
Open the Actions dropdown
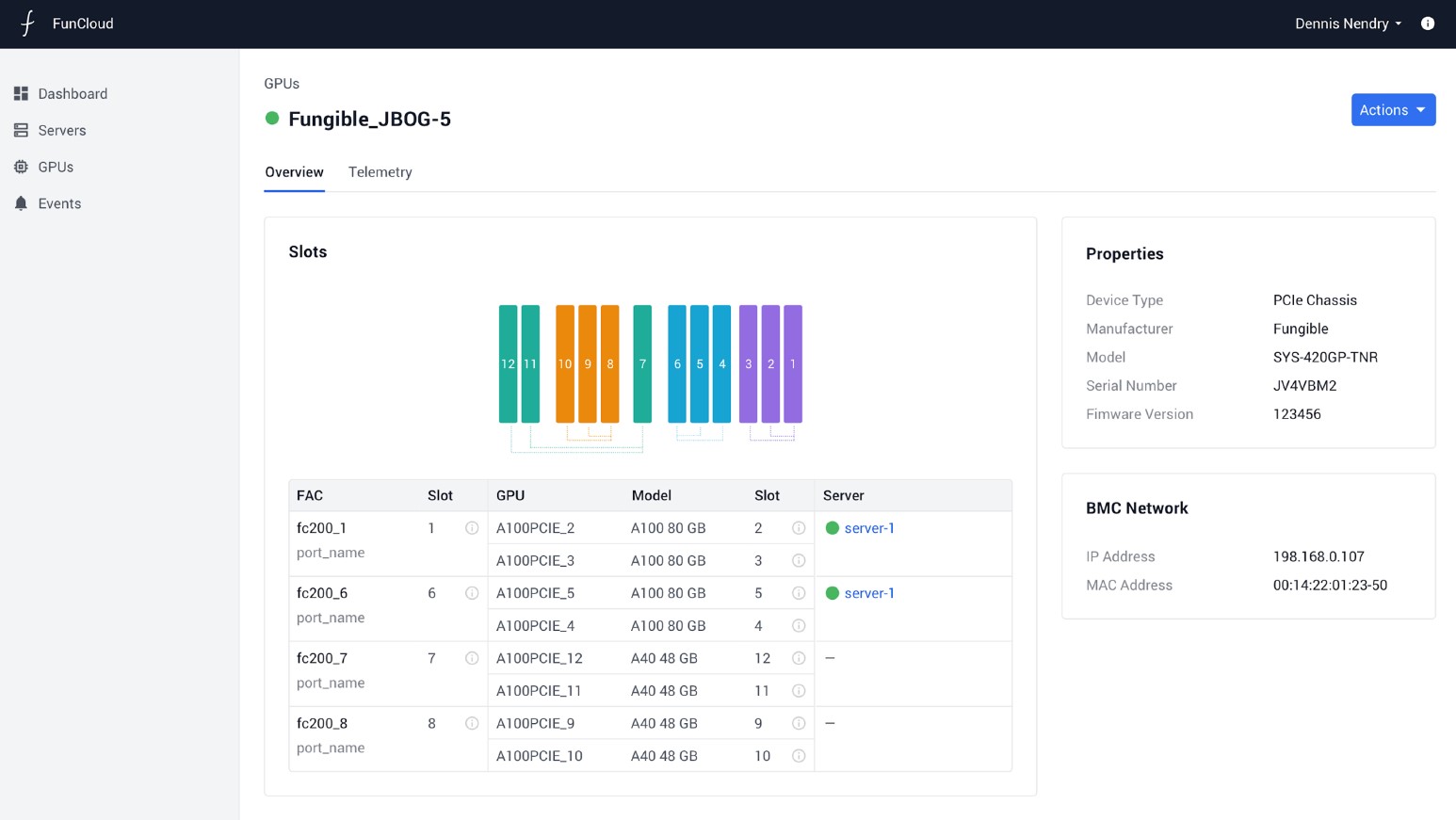point(1392,110)
